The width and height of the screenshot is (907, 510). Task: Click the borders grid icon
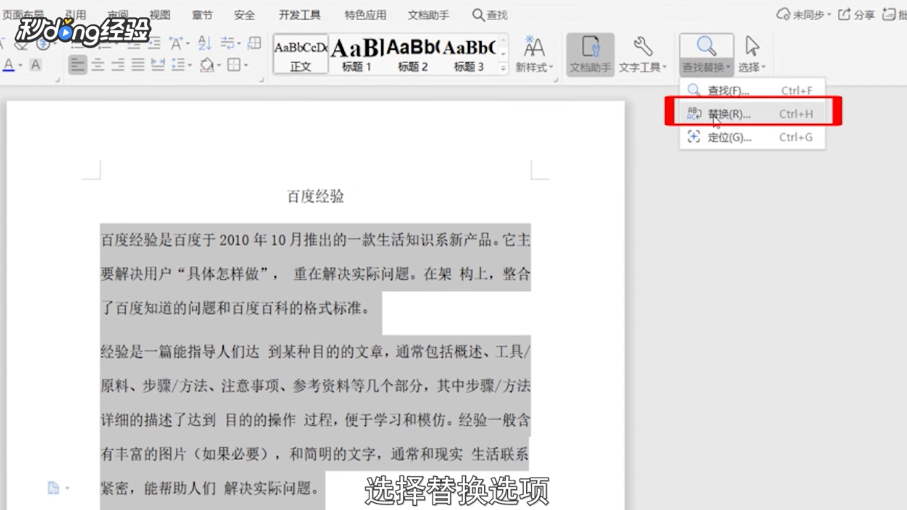tap(234, 65)
